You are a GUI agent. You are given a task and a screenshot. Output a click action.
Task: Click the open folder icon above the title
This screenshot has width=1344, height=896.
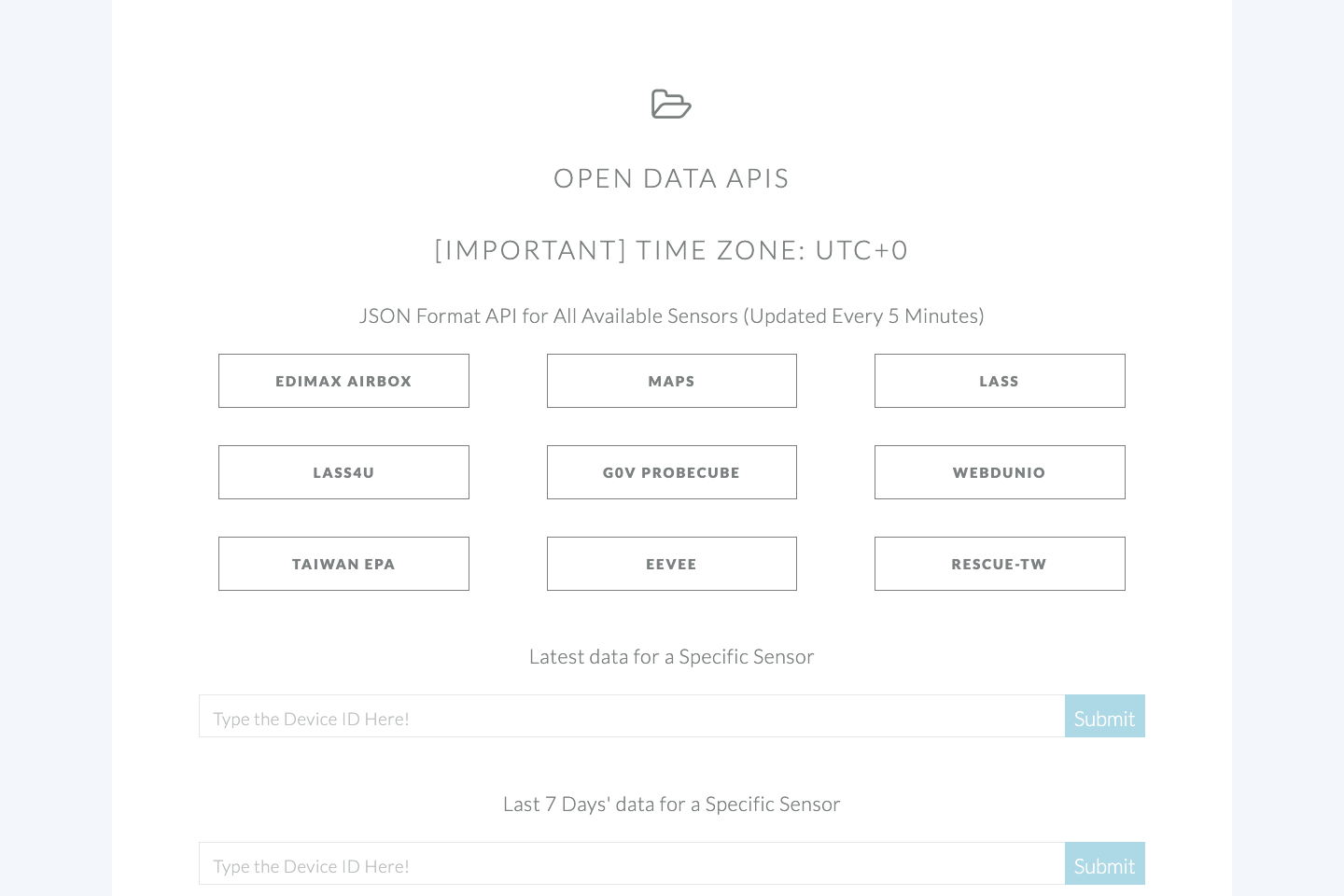(x=671, y=104)
